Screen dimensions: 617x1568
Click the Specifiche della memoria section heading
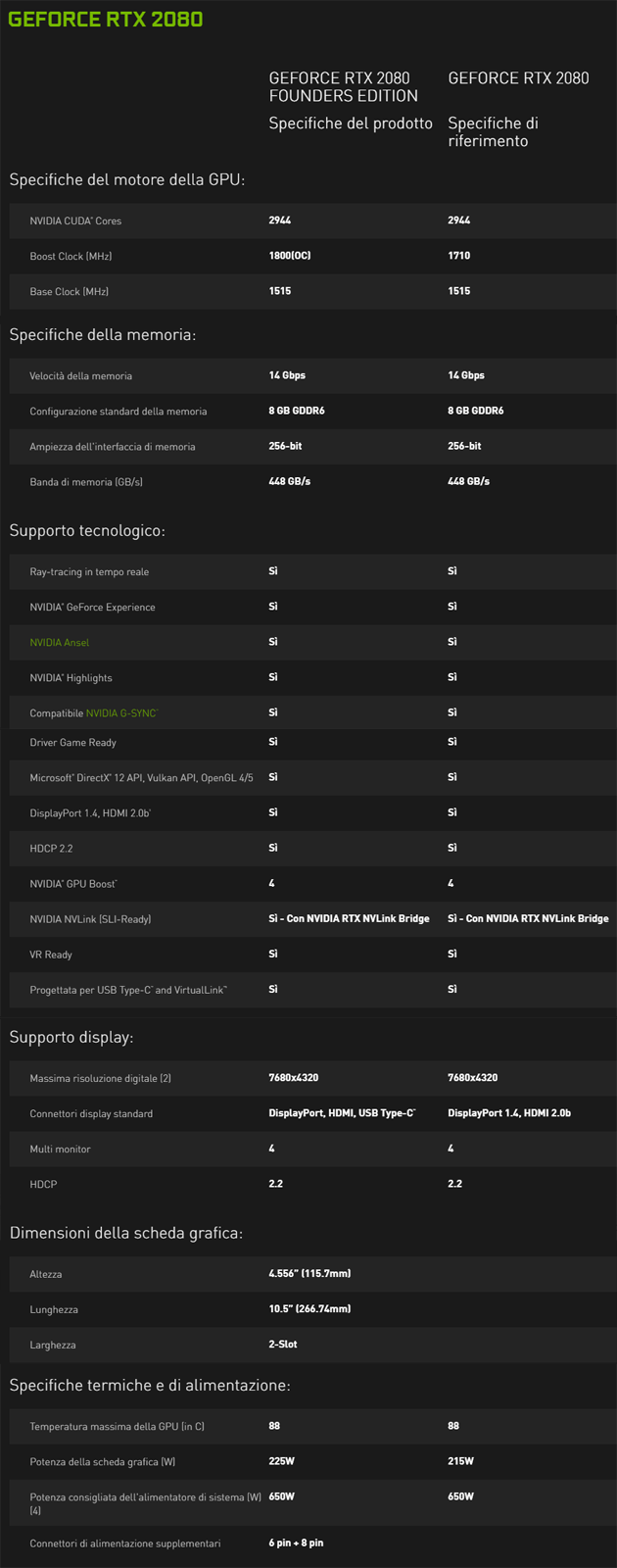pyautogui.click(x=103, y=335)
